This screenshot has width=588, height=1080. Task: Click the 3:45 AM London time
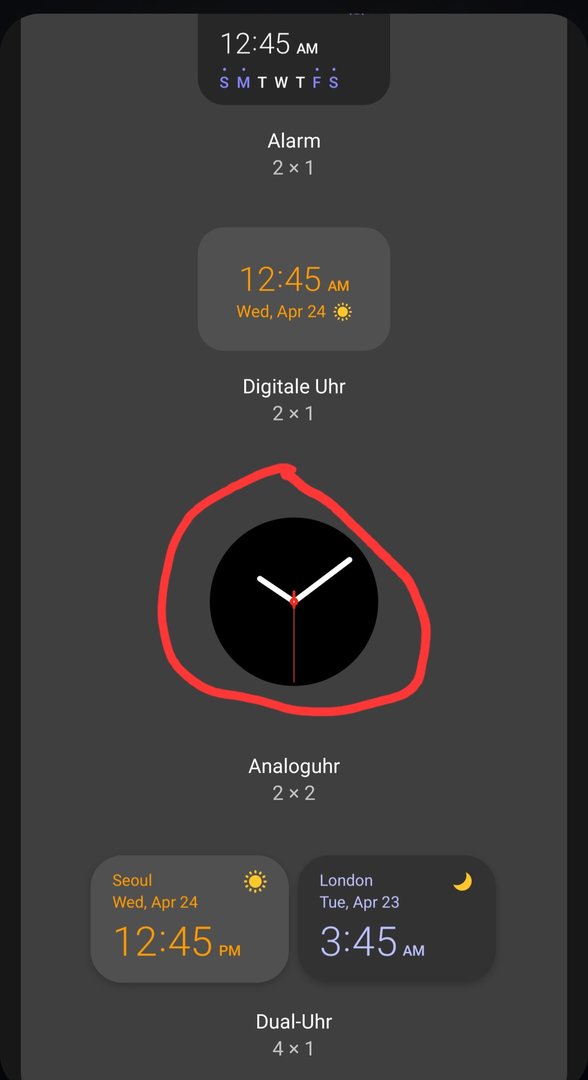(372, 942)
